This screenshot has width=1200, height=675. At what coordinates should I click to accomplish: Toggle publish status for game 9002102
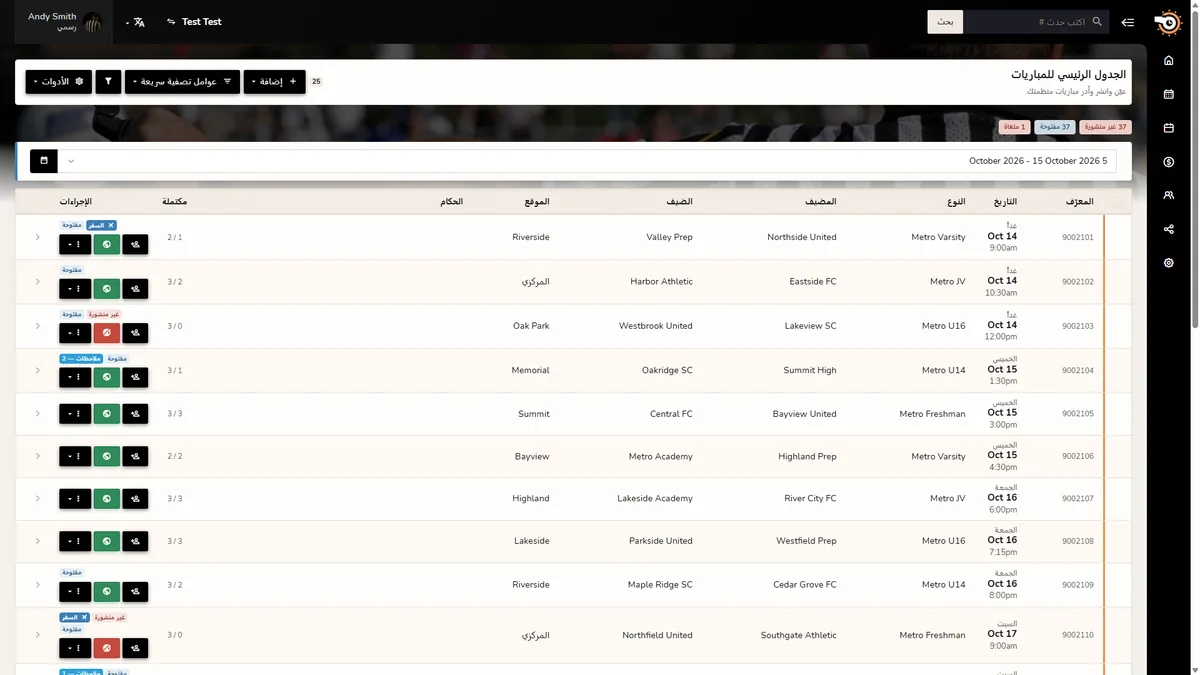tap(107, 289)
